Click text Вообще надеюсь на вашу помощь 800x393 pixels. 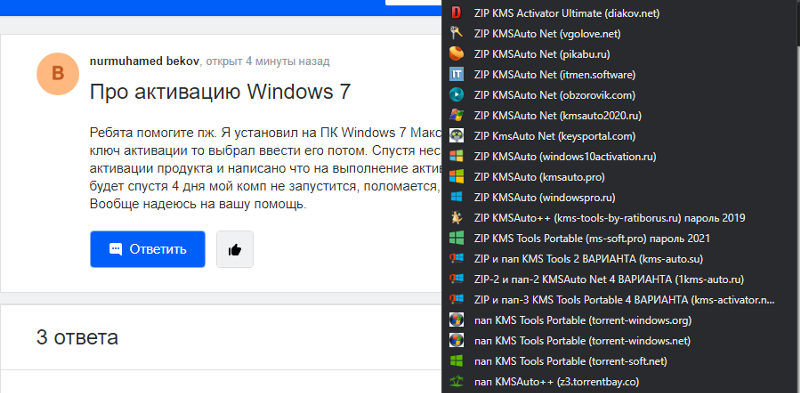tap(198, 204)
